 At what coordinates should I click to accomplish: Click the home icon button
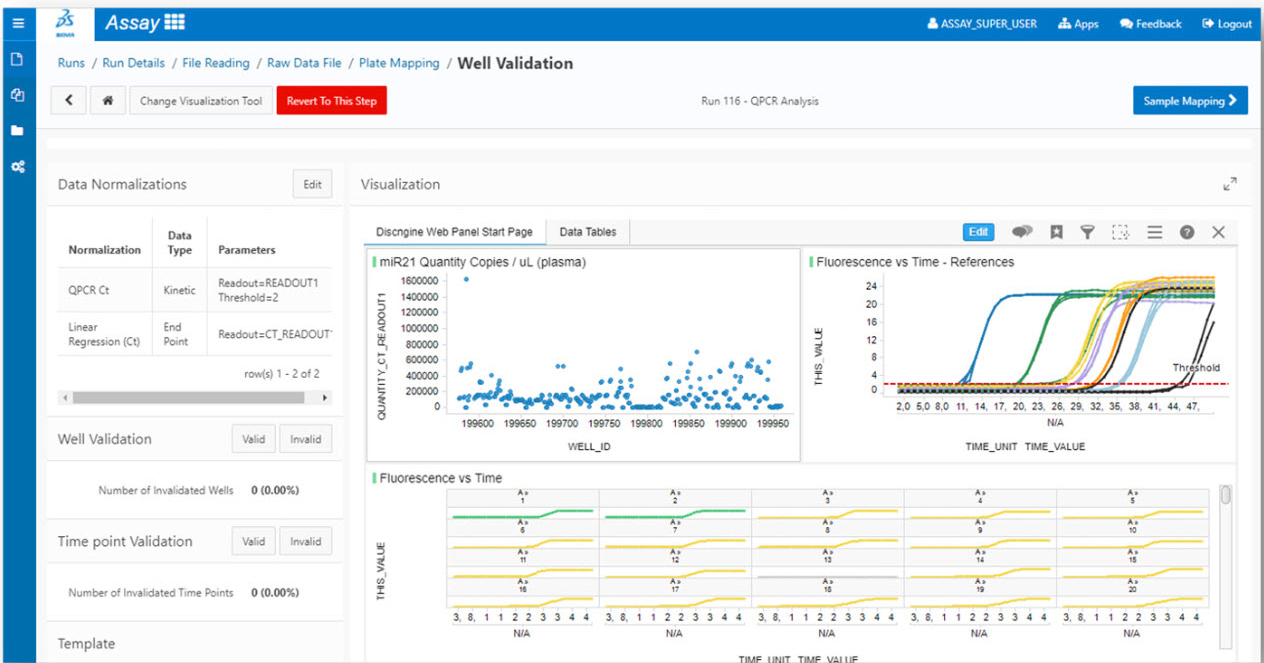pos(107,101)
